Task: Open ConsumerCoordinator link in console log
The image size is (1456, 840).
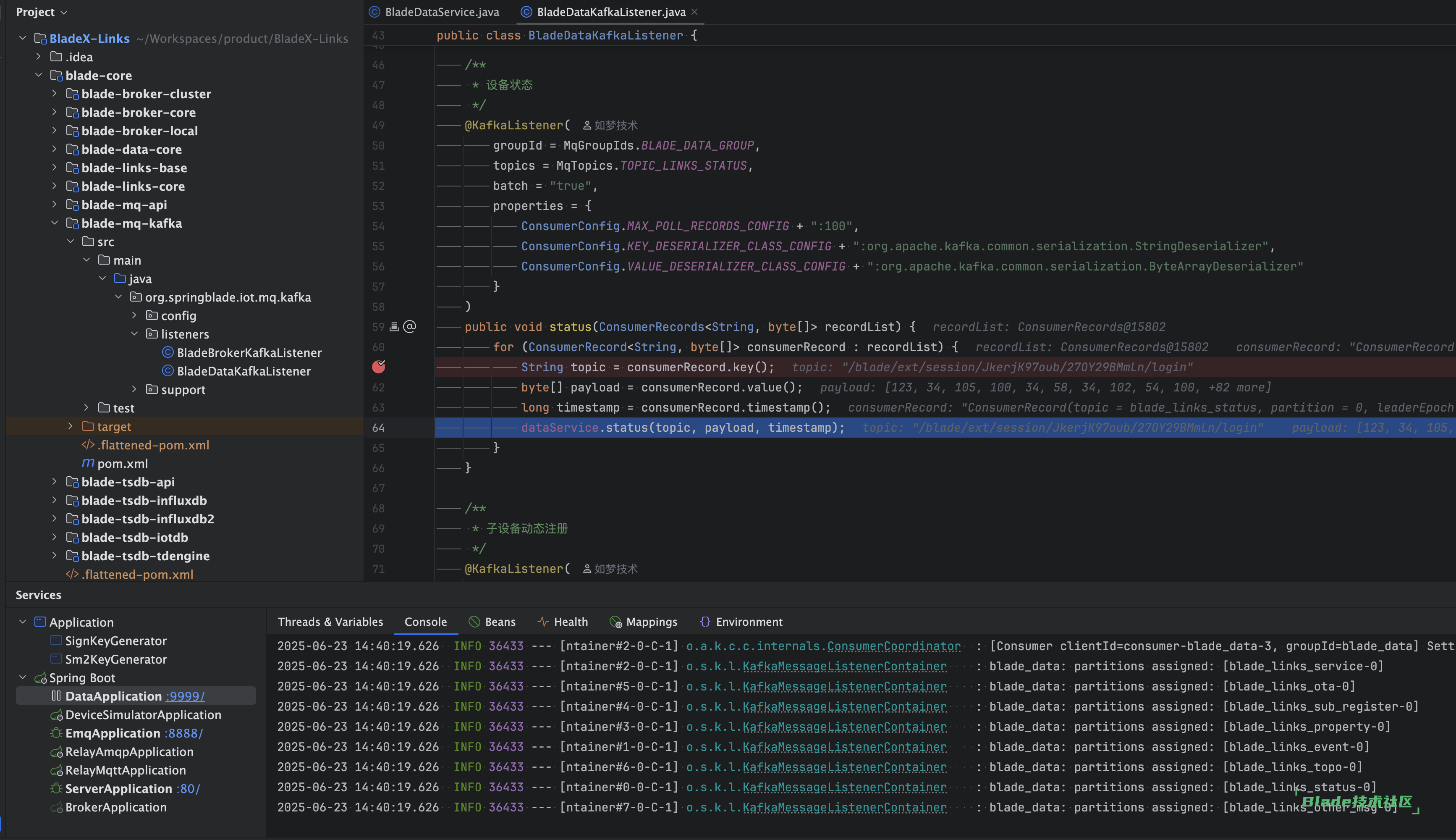Action: click(894, 646)
